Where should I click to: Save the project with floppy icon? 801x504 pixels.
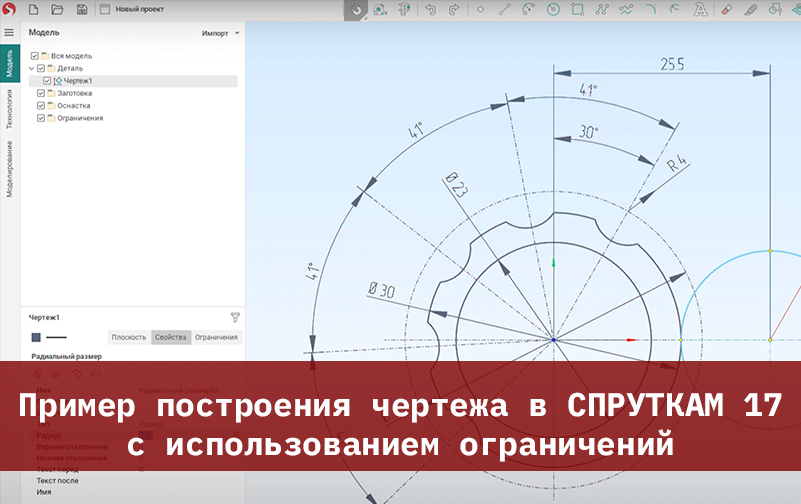[82, 9]
